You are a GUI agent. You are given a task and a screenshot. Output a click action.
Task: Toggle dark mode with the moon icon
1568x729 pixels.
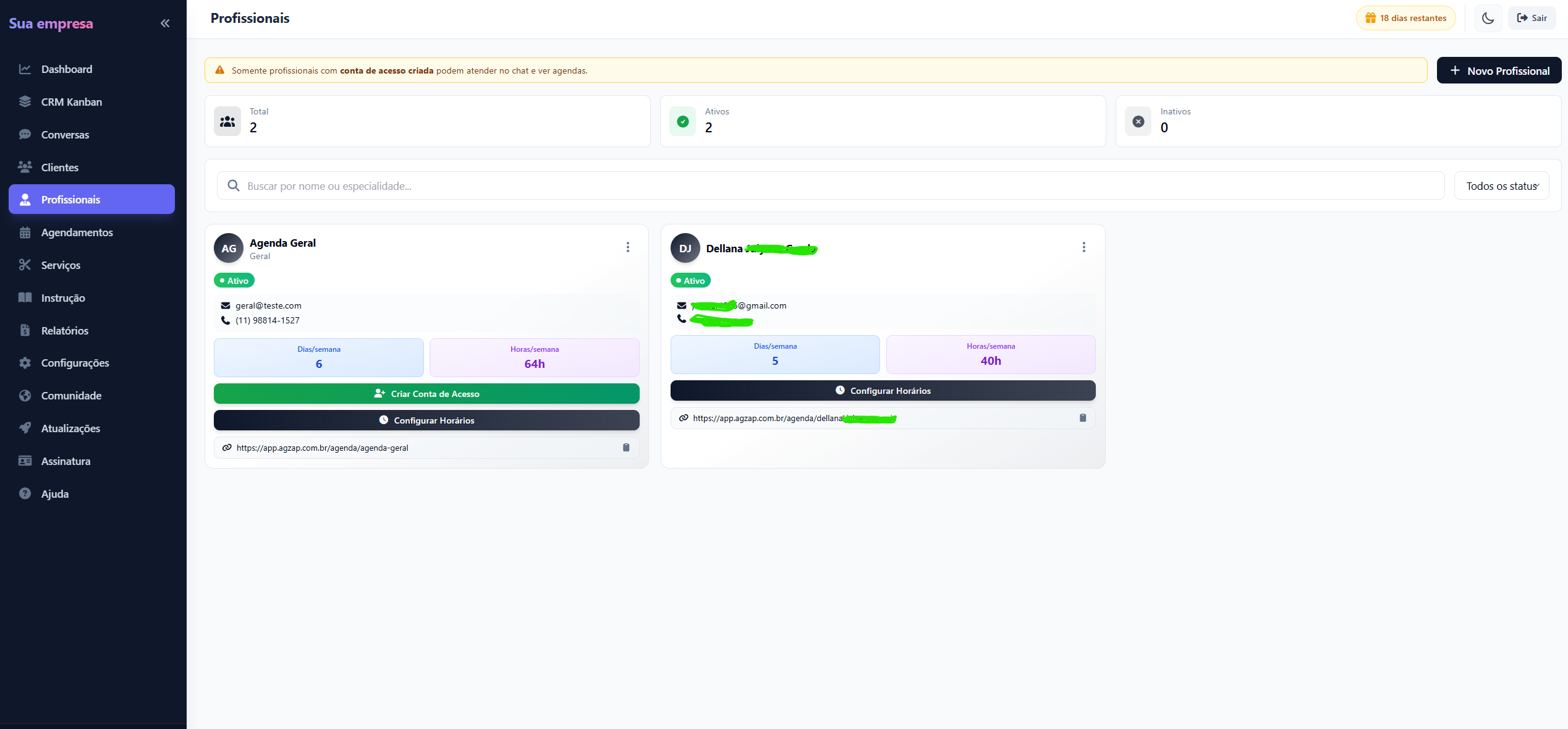coord(1488,18)
